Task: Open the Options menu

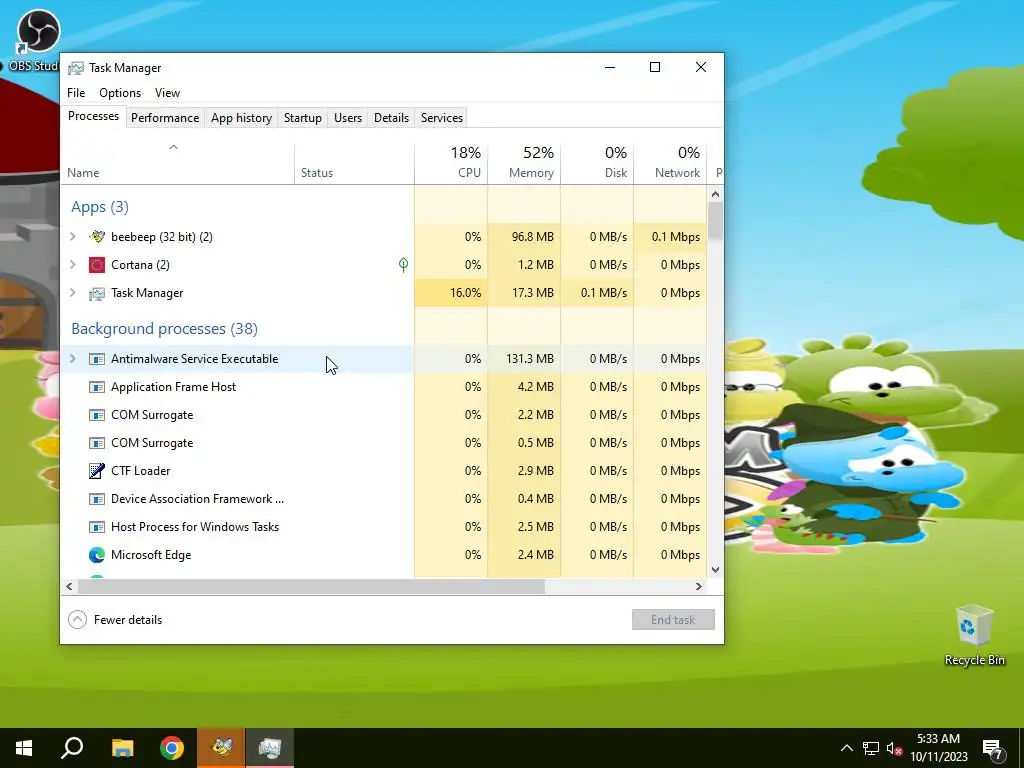Action: [x=120, y=93]
